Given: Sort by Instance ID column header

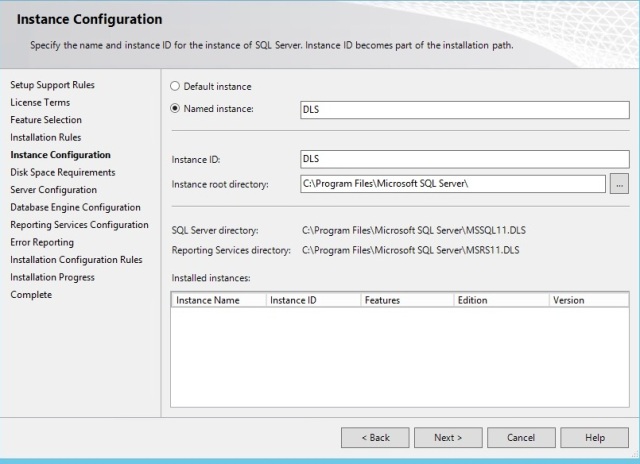Looking at the screenshot, I should point(313,300).
